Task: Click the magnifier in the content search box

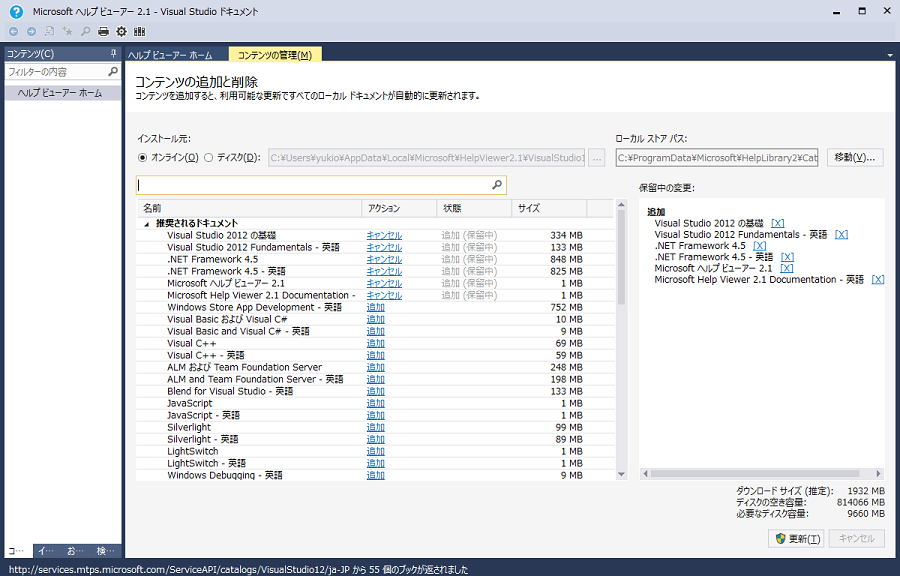Action: pyautogui.click(x=497, y=185)
